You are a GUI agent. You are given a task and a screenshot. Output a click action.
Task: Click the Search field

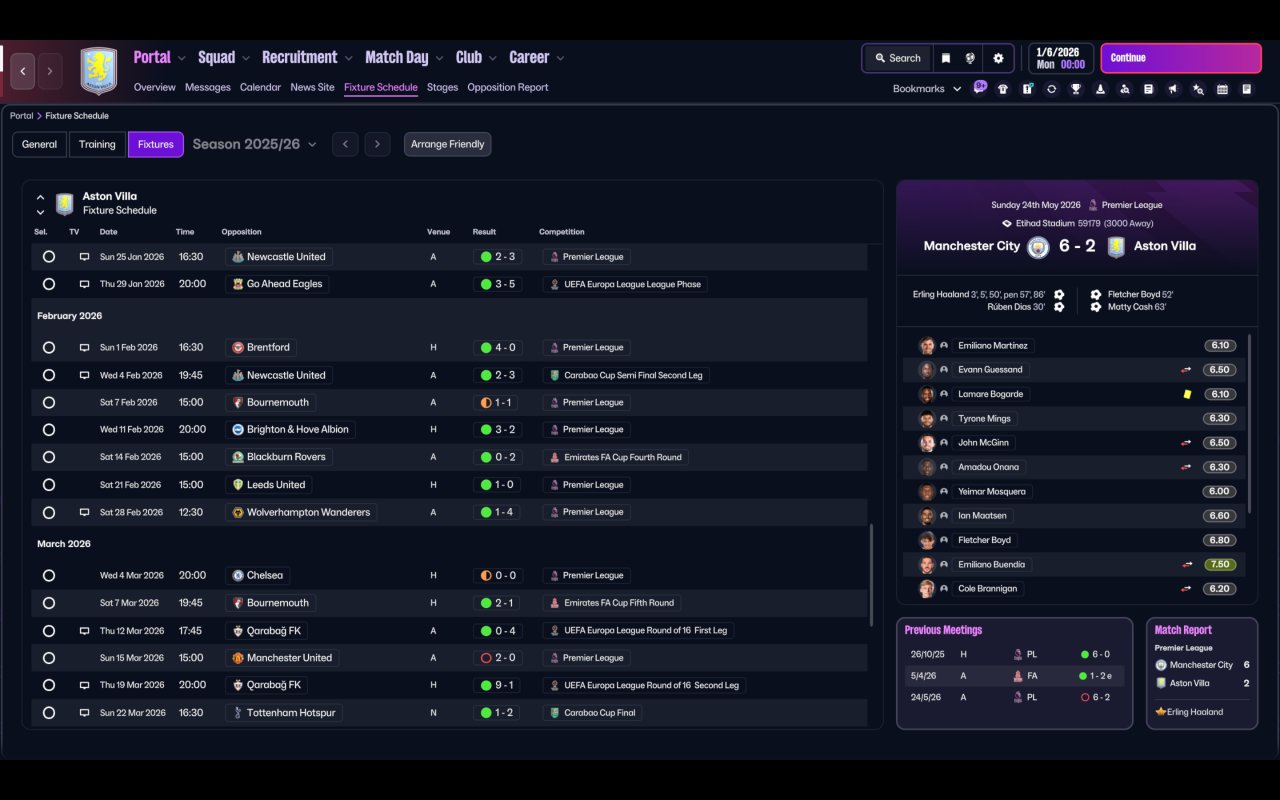tap(897, 58)
